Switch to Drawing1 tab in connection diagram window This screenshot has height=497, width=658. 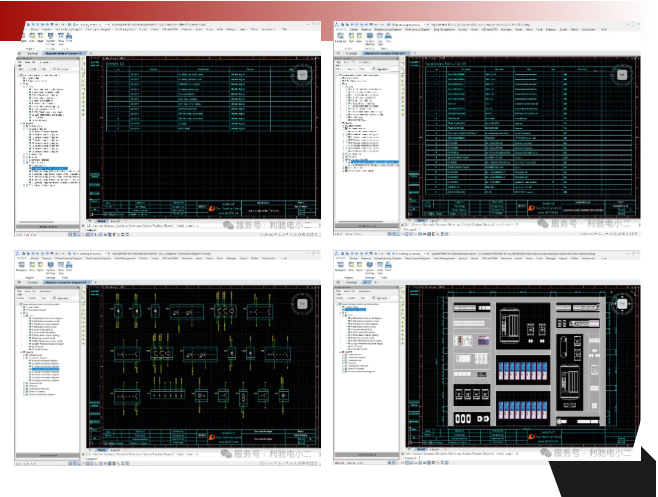point(32,282)
